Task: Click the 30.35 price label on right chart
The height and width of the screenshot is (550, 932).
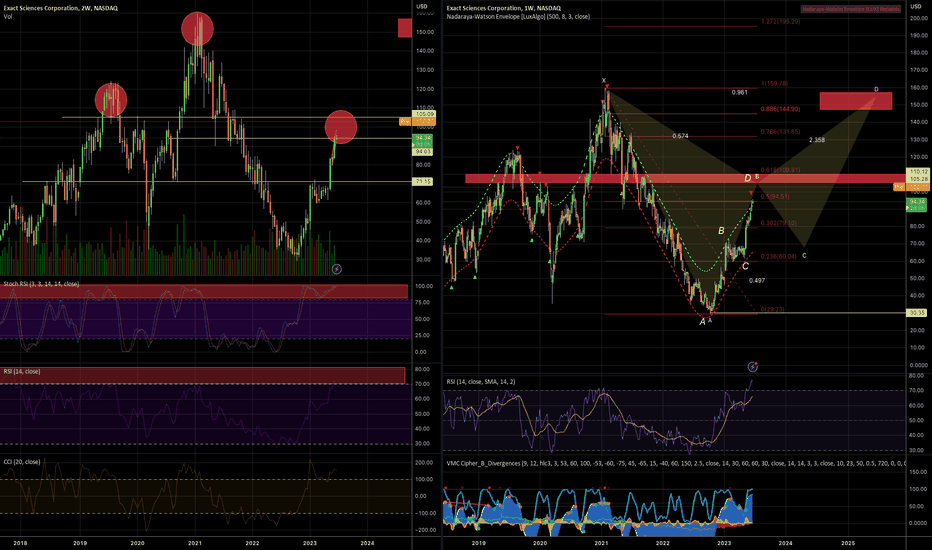Action: click(x=916, y=313)
